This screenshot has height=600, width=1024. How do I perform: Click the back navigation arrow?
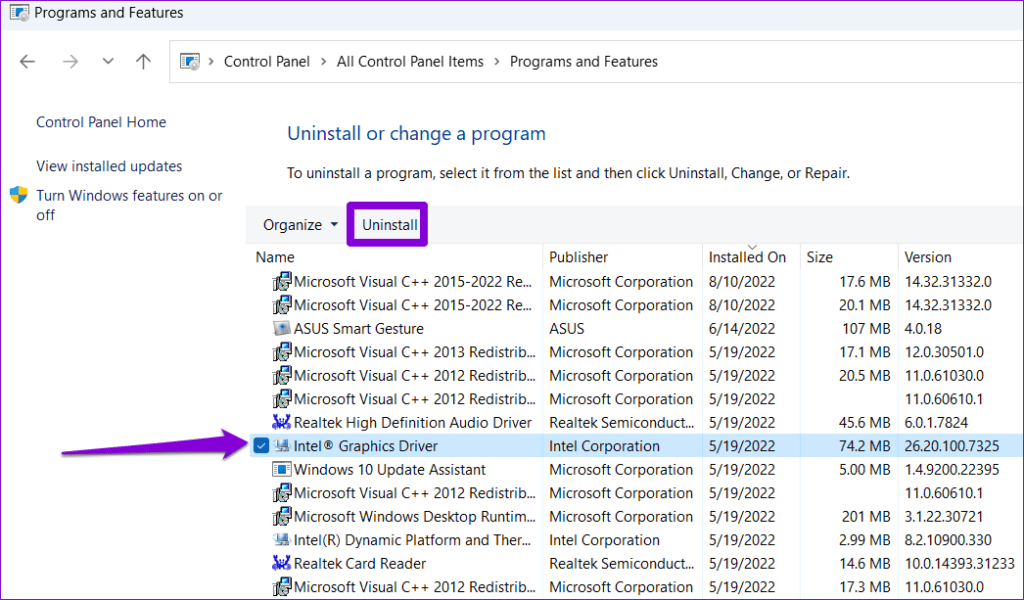pyautogui.click(x=27, y=61)
